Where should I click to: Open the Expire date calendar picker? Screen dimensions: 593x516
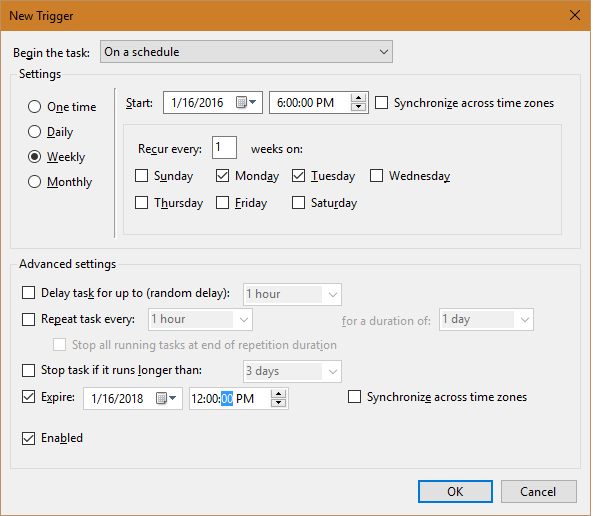[166, 398]
